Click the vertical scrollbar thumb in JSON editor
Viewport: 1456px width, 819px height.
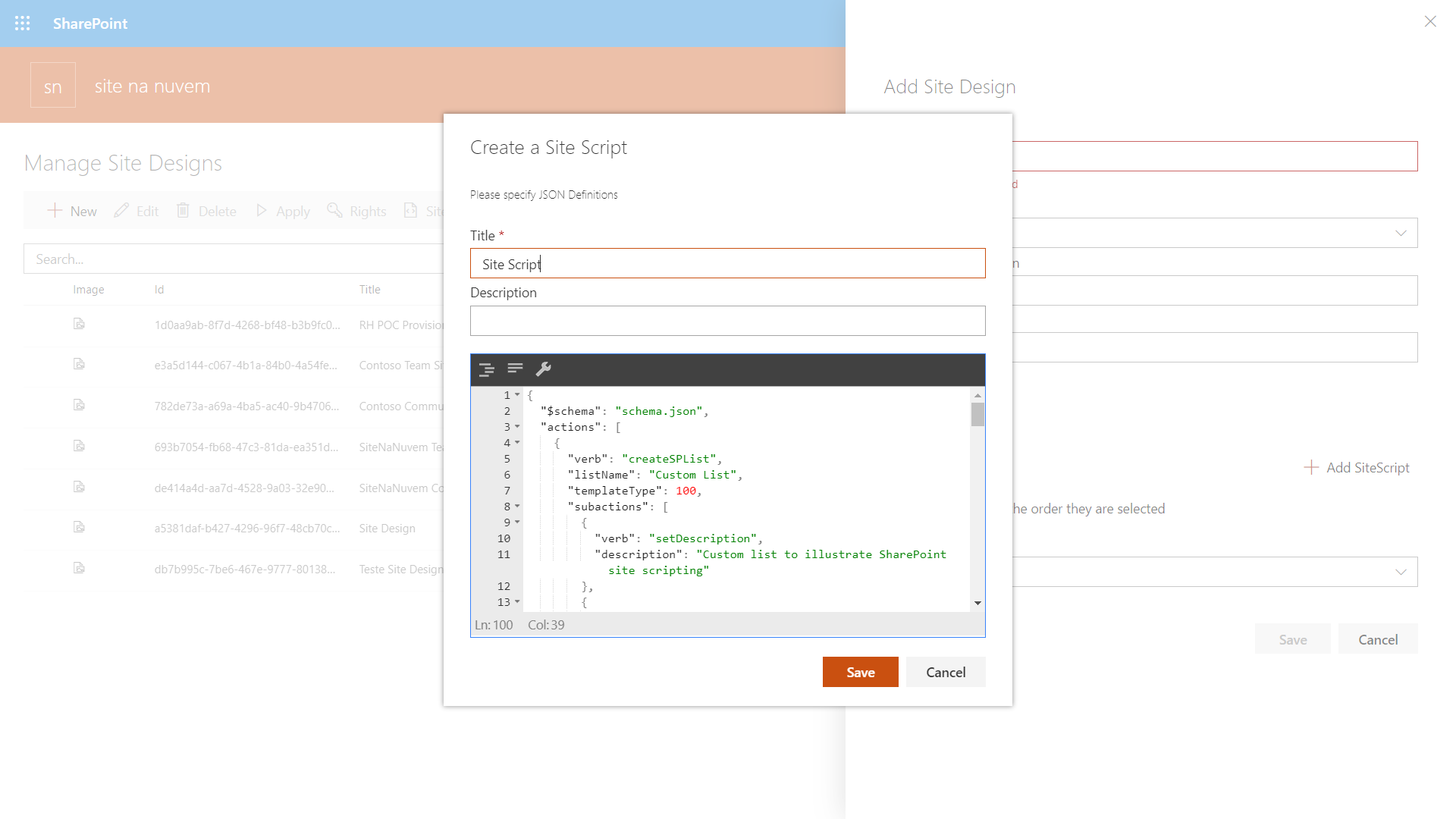tap(977, 414)
